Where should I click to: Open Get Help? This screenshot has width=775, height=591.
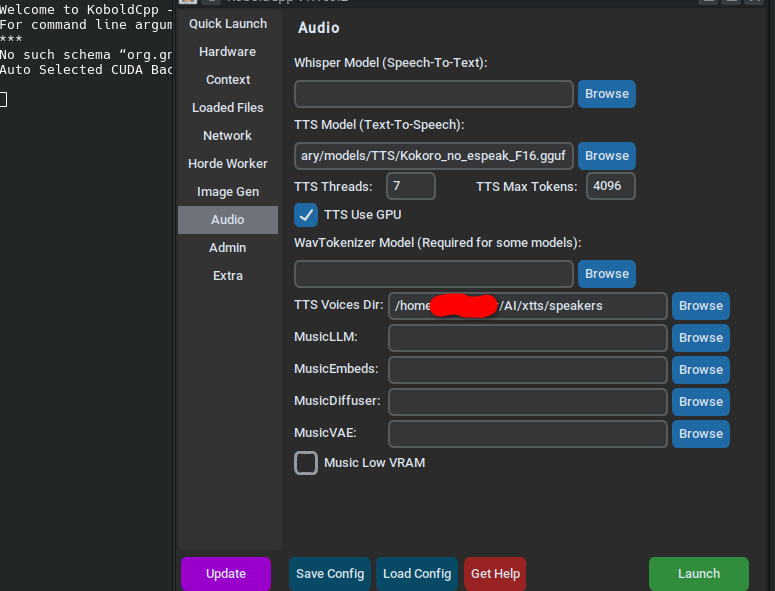[x=495, y=574]
